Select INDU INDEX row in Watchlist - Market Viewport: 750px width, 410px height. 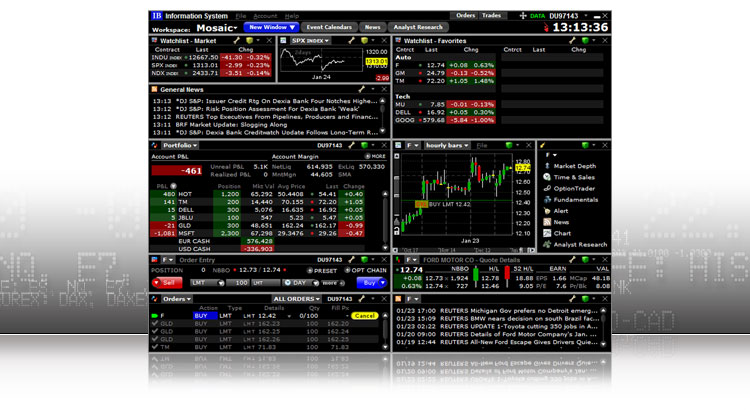coord(211,57)
